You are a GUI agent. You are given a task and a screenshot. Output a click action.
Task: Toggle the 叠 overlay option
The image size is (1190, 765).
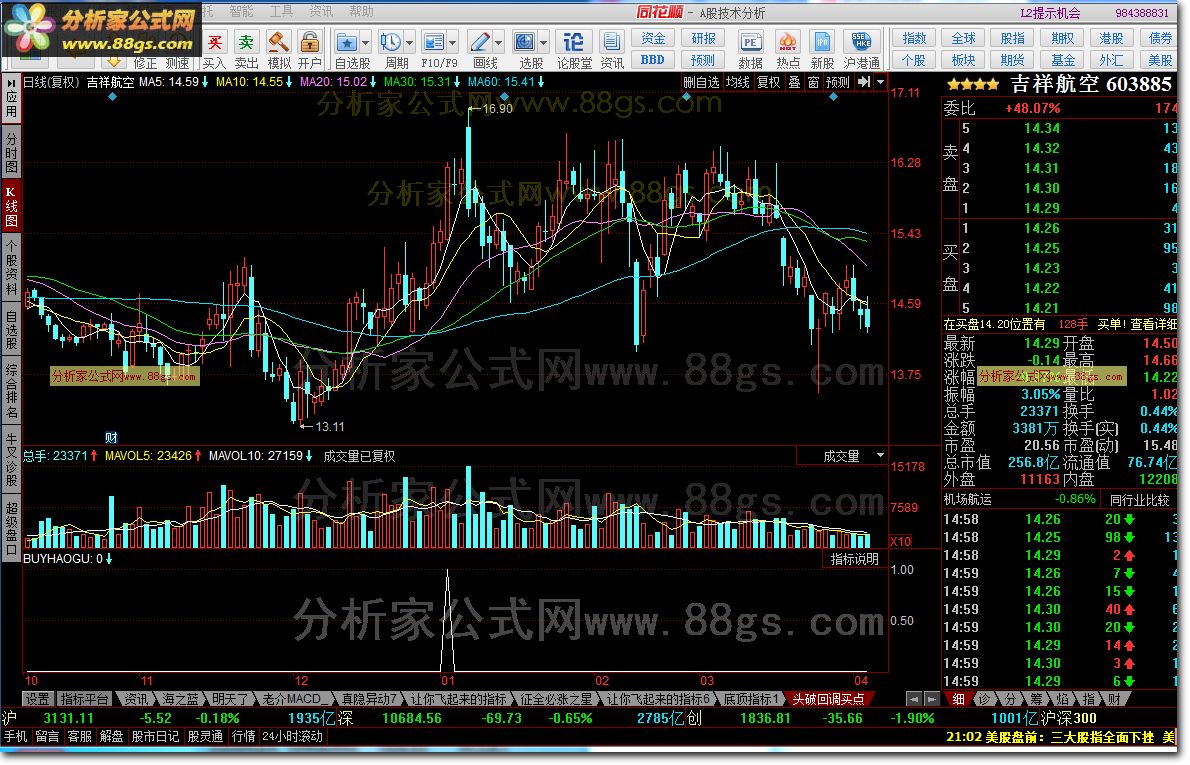[x=795, y=82]
